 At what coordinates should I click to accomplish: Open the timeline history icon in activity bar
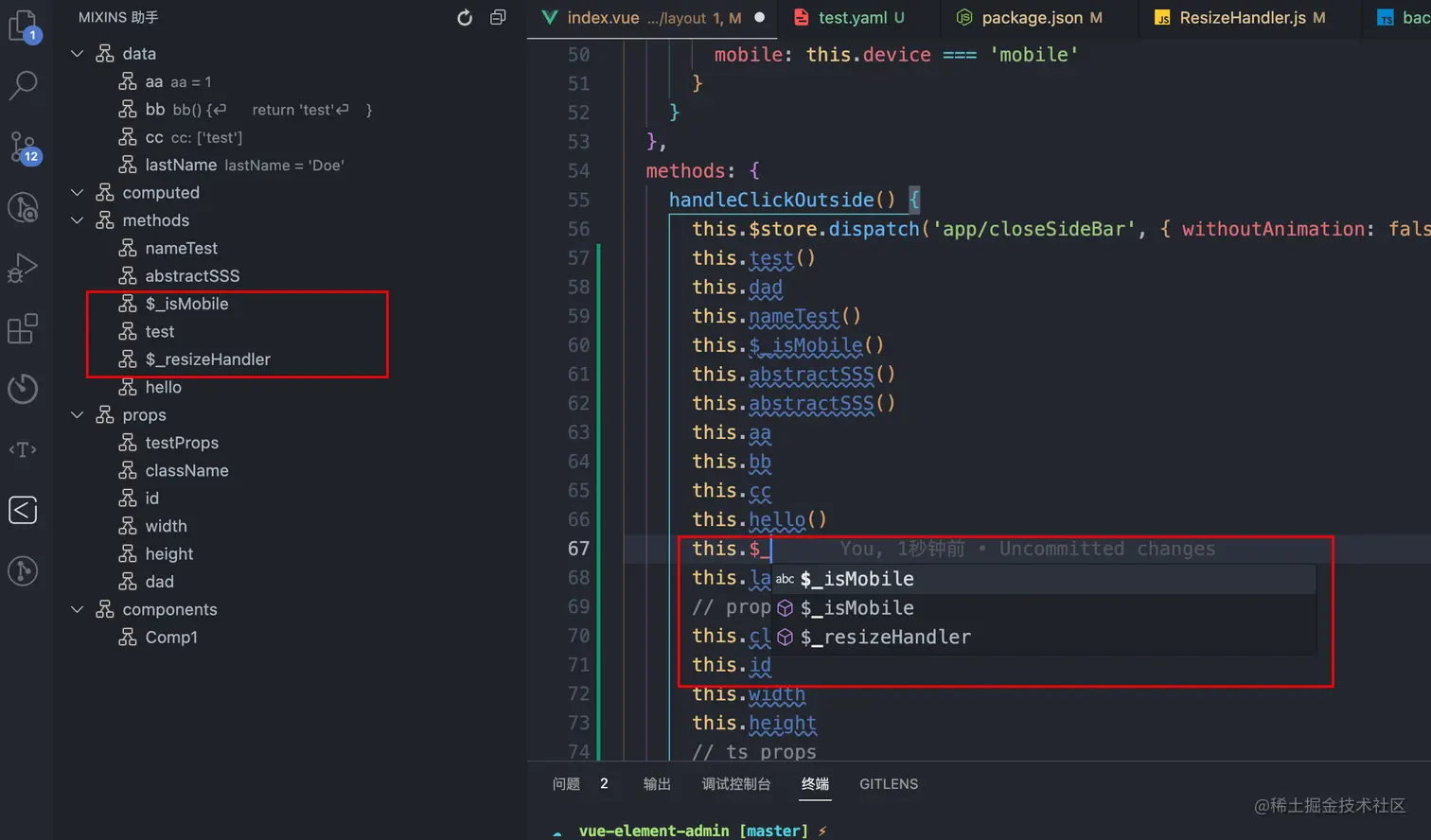(23, 389)
